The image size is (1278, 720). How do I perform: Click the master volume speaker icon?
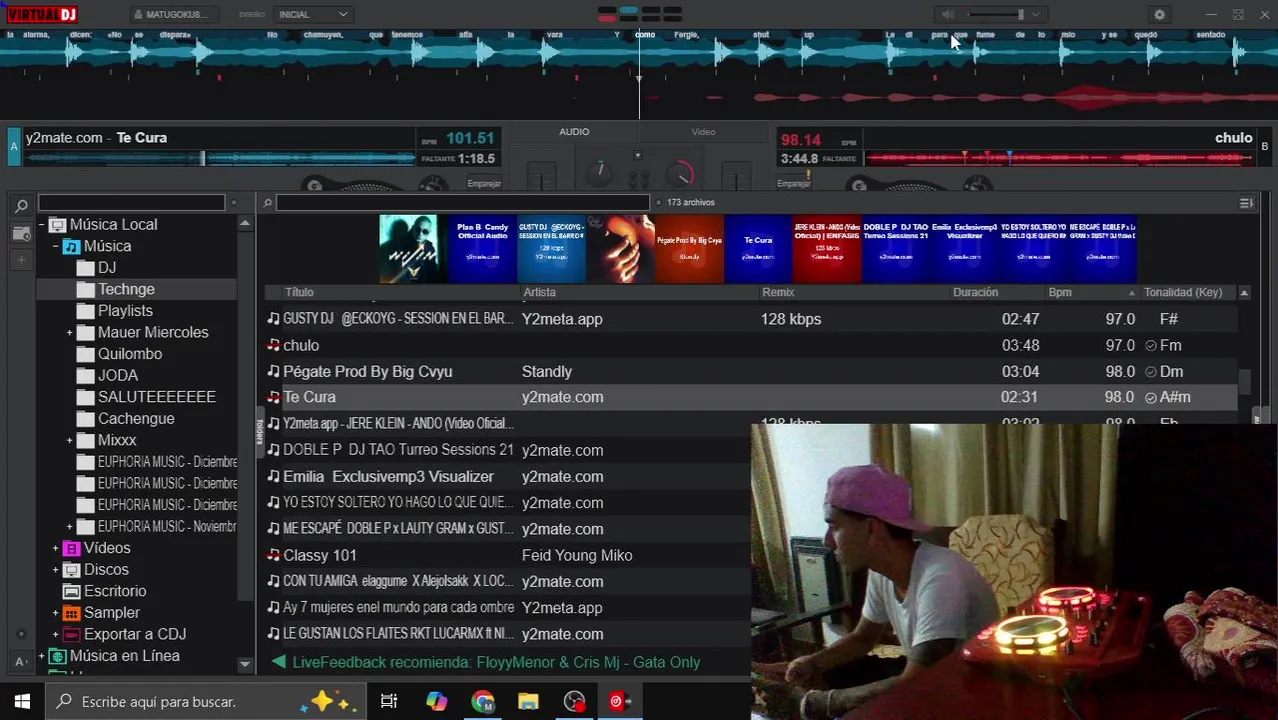(x=947, y=14)
